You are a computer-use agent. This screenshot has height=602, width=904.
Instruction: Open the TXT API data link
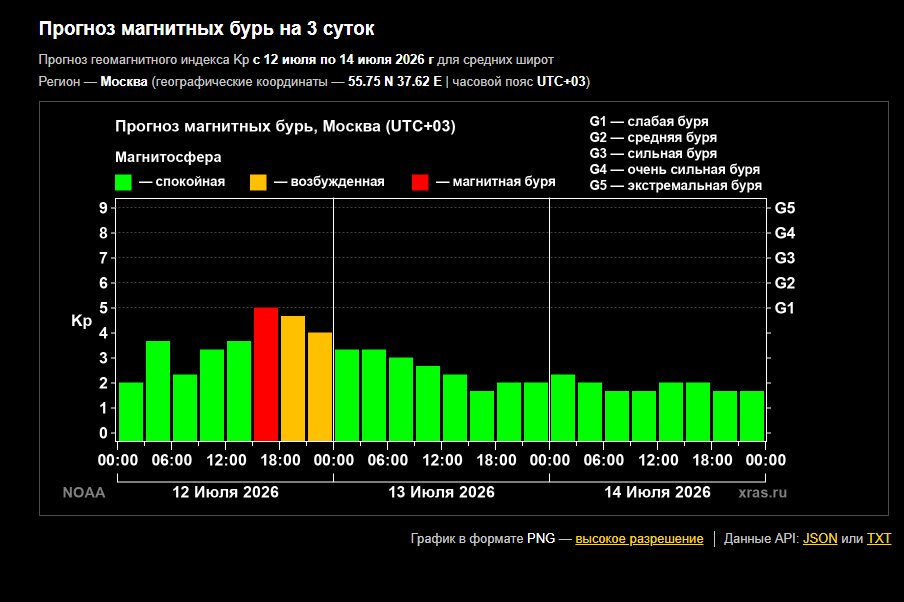[x=879, y=539]
